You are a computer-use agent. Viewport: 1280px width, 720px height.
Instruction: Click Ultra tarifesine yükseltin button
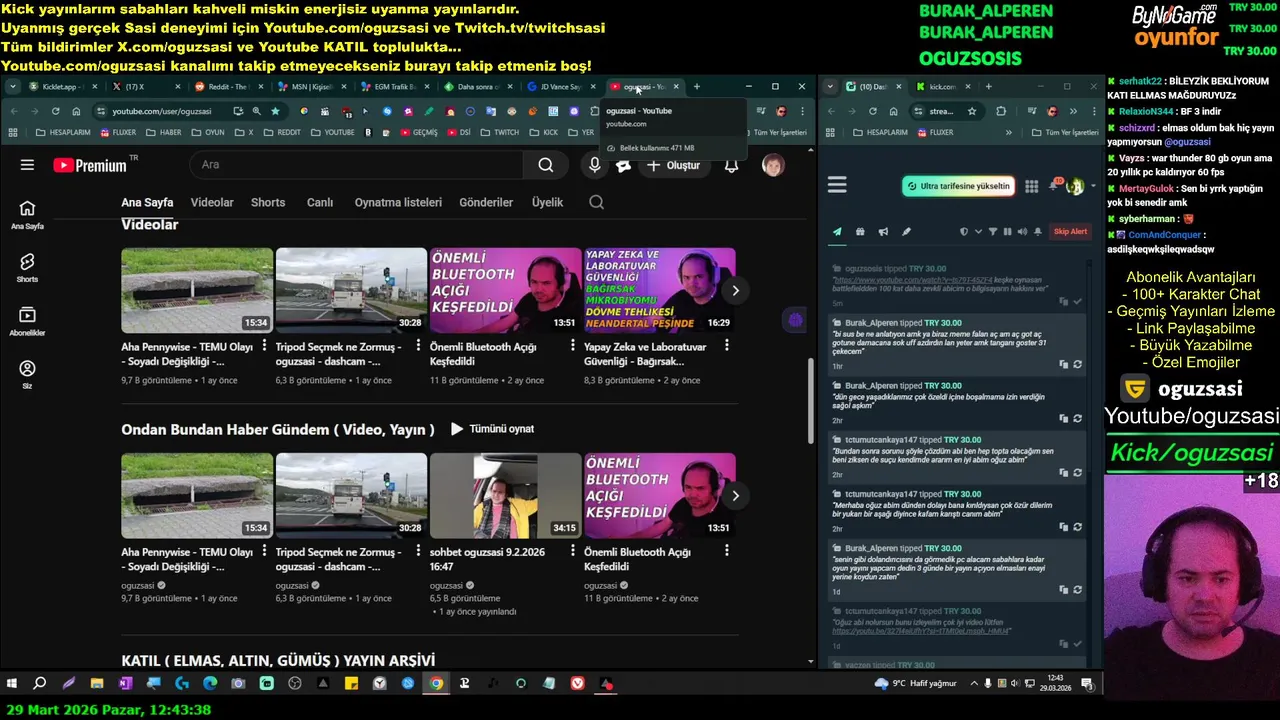[958, 186]
